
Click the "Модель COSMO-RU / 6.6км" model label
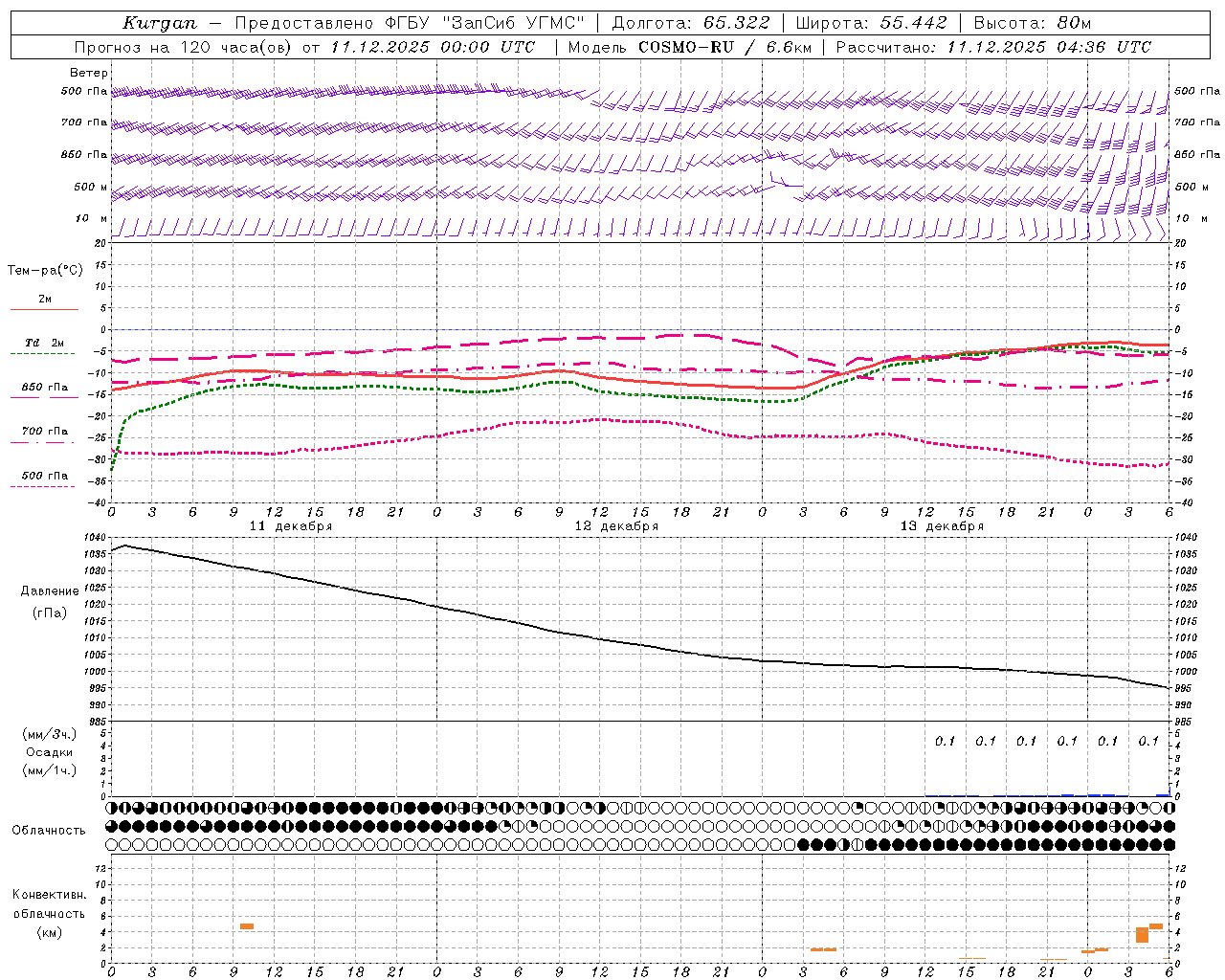690,47
